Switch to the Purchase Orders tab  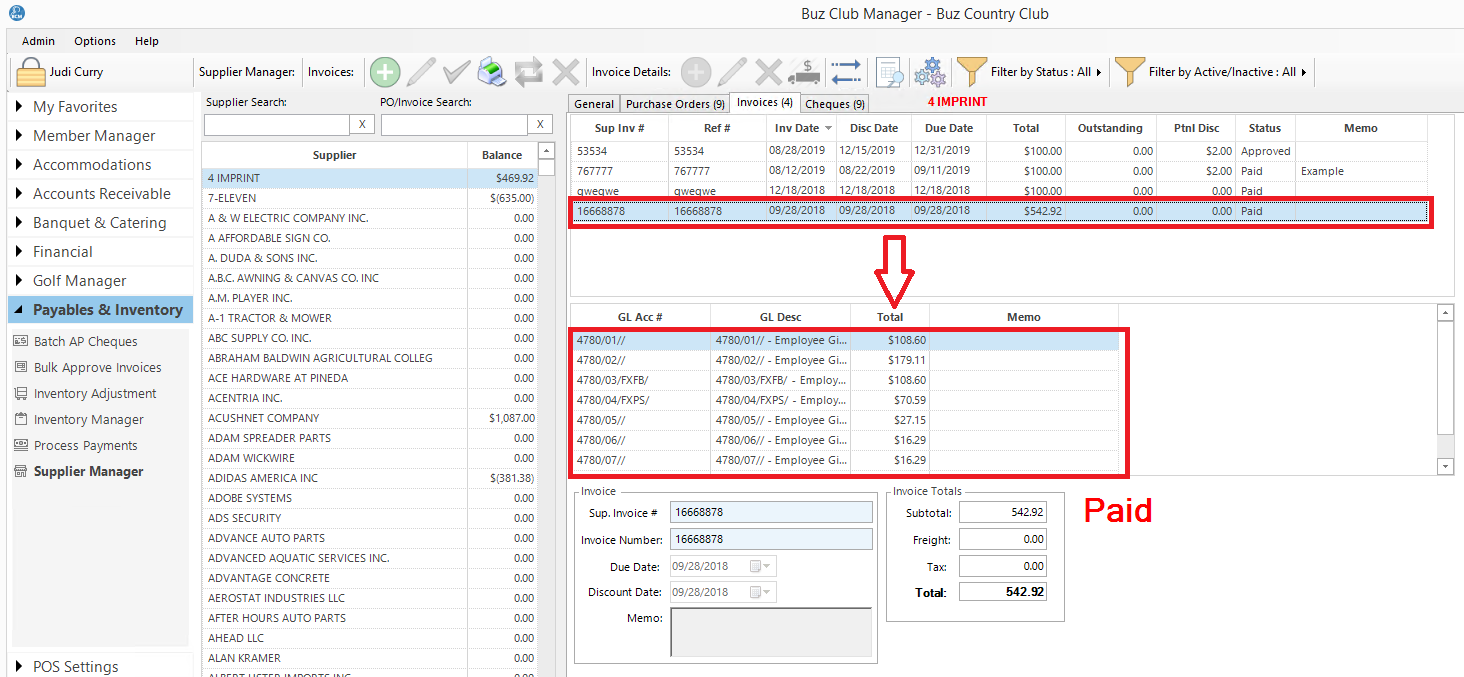[x=675, y=103]
